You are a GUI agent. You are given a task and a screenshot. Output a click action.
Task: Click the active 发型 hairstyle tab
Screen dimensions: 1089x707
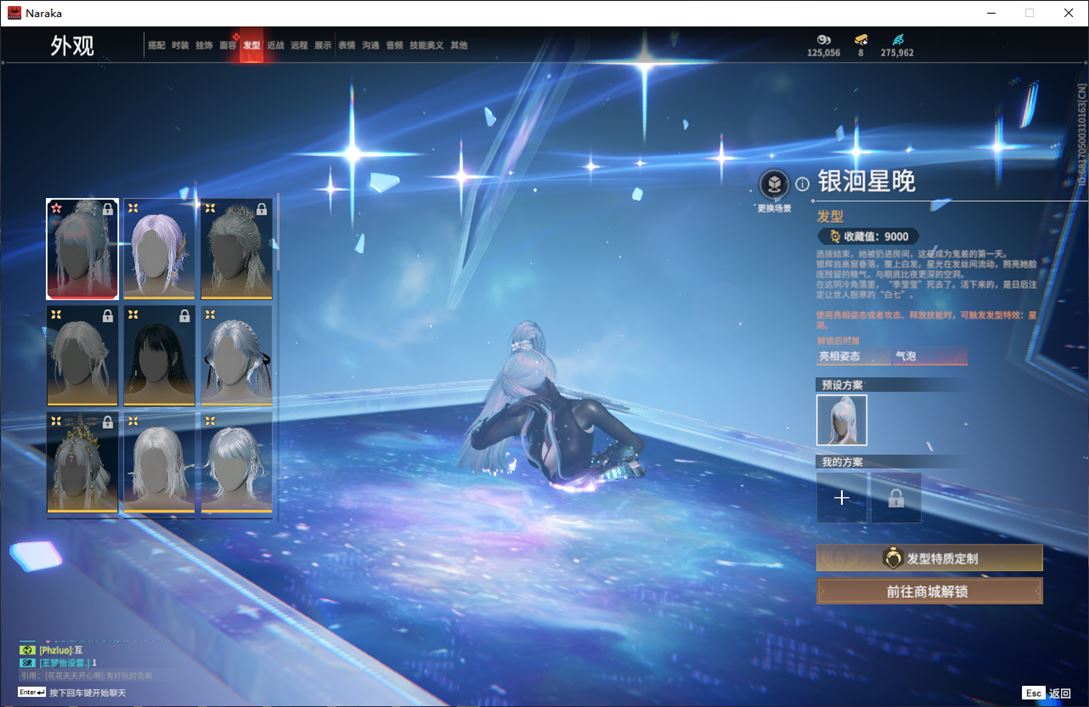point(251,45)
